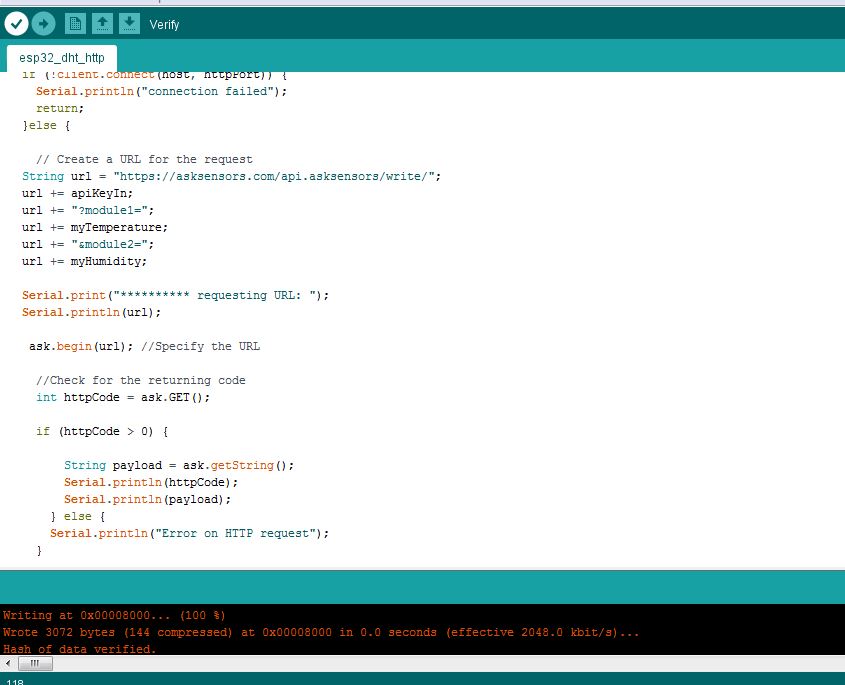Screen dimensions: 845x685
Task: Open a sketch using the up-arrow icon
Action: 103,23
